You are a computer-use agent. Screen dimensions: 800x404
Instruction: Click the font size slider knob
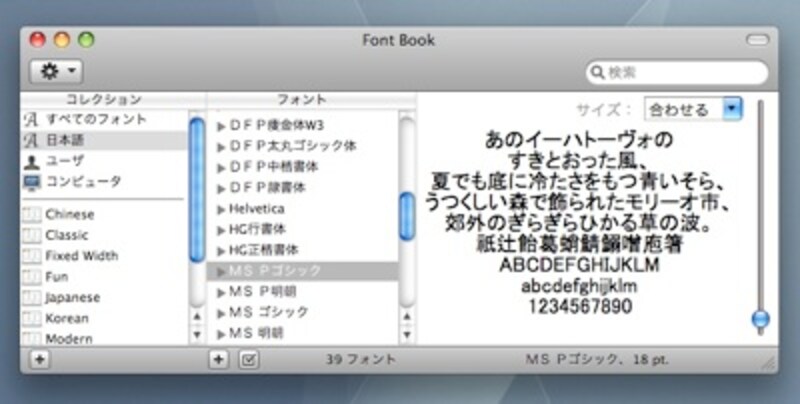[x=761, y=320]
